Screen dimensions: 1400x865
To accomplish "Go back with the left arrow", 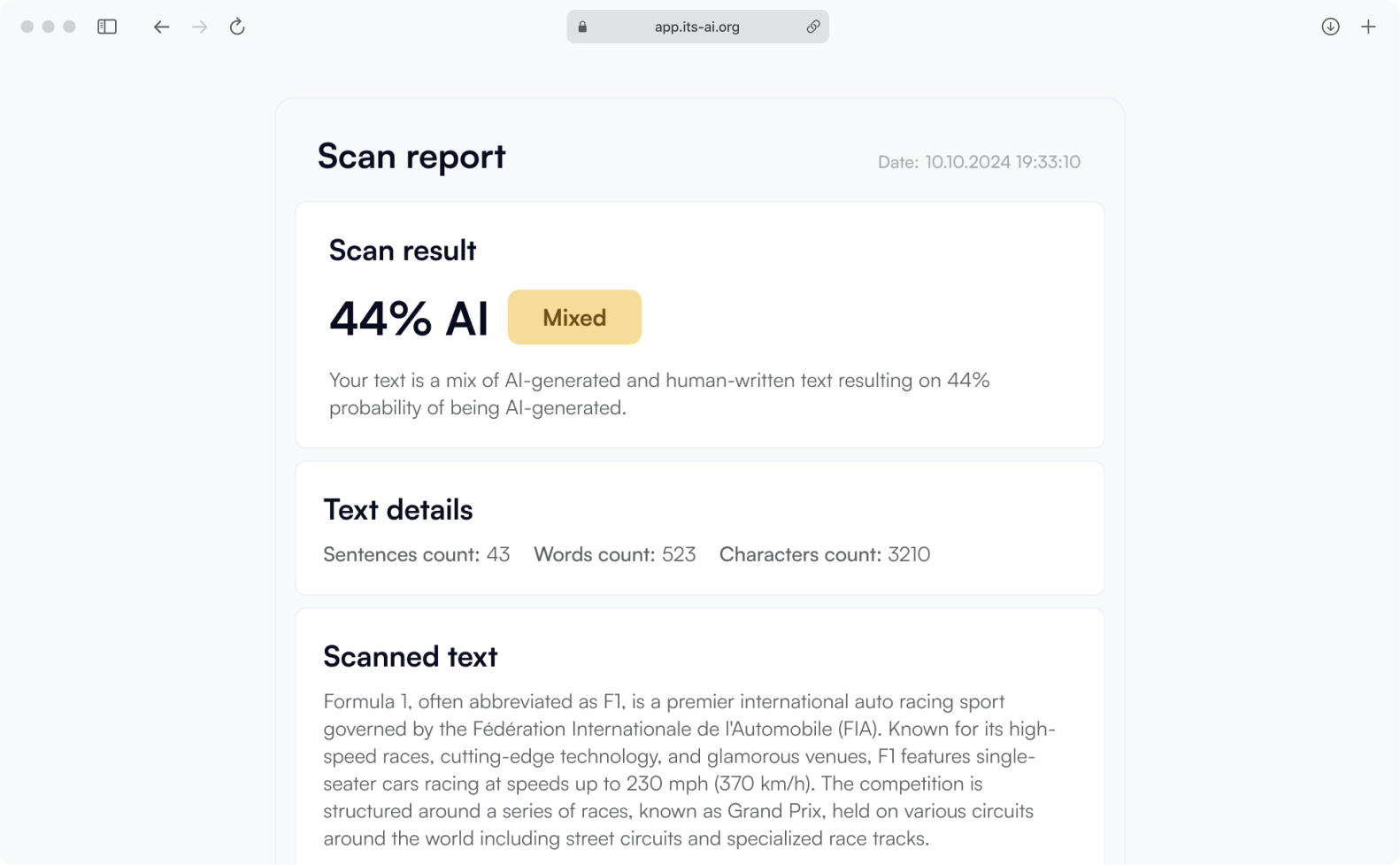I will (x=161, y=27).
